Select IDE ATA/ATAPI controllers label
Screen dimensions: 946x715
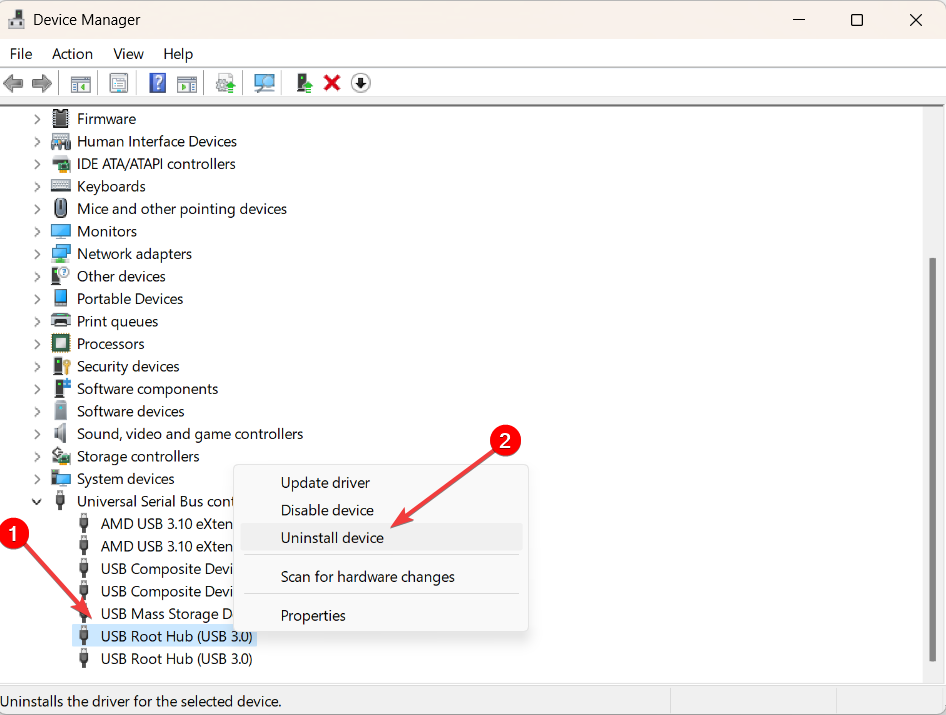tap(156, 164)
